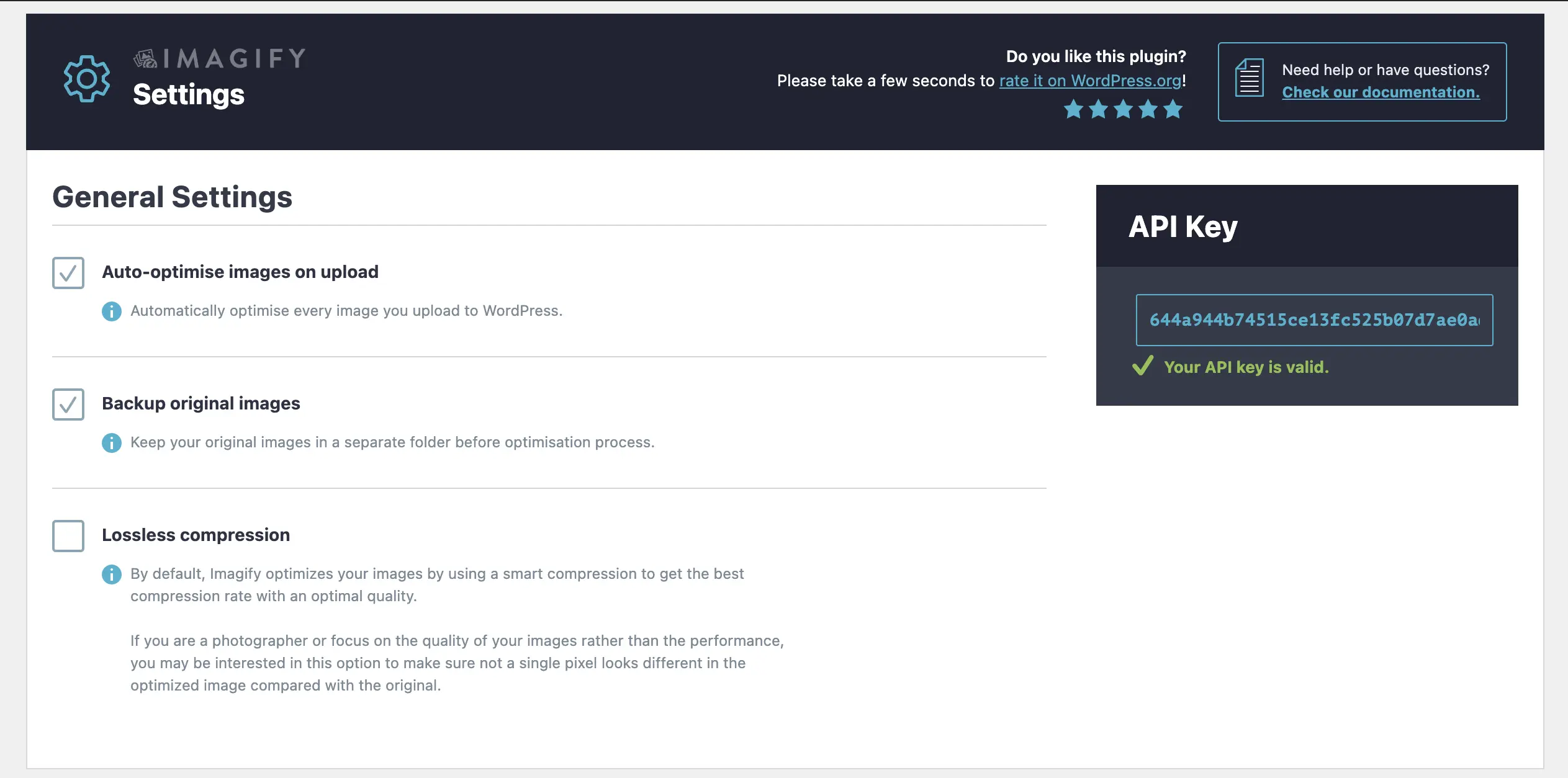Image resolution: width=1568 pixels, height=778 pixels.
Task: Click 'Keep your original images' description text
Action: click(392, 442)
